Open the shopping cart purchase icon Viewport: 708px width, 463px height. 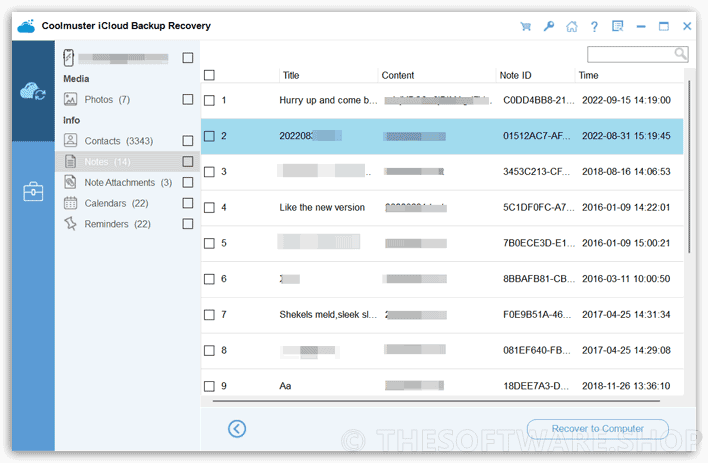(x=526, y=27)
